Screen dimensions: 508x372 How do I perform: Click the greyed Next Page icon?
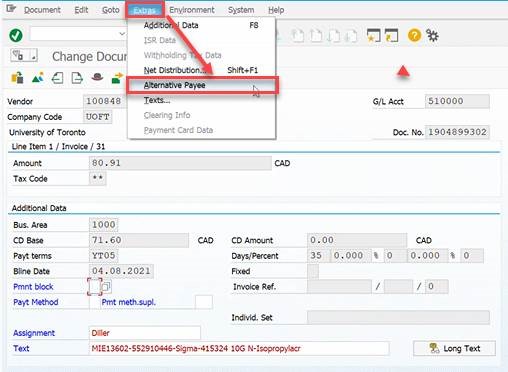(334, 35)
